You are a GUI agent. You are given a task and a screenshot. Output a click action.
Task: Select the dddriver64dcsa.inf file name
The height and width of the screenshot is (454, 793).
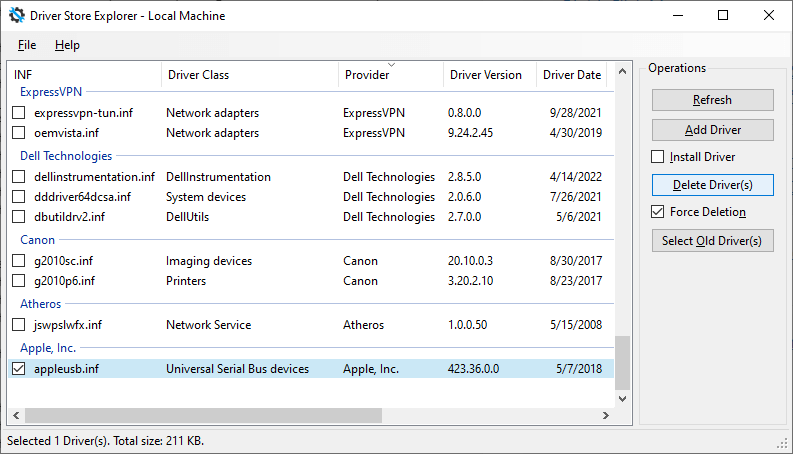pyautogui.click(x=82, y=197)
